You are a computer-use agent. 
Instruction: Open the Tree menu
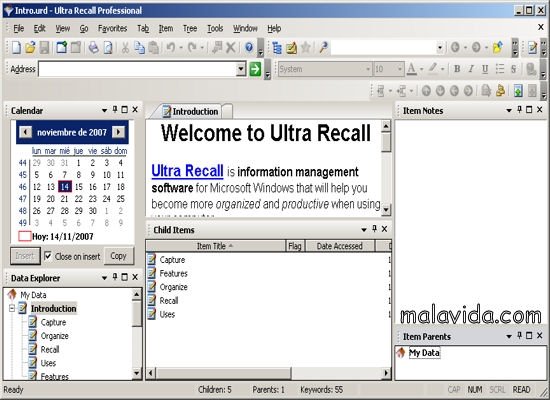point(190,28)
